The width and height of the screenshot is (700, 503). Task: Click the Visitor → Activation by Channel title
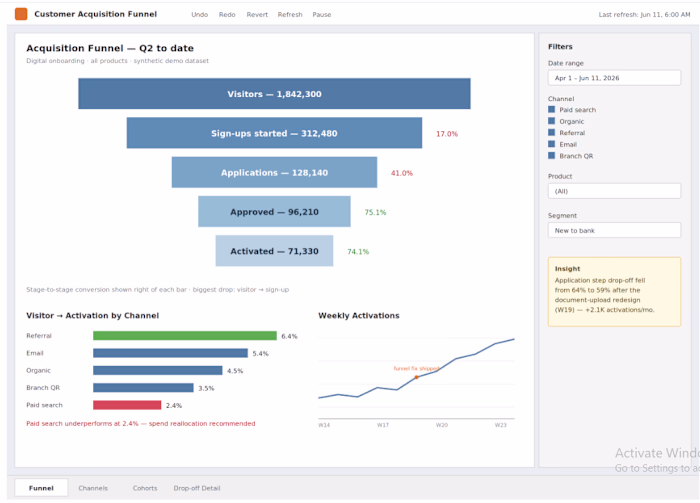(92, 316)
